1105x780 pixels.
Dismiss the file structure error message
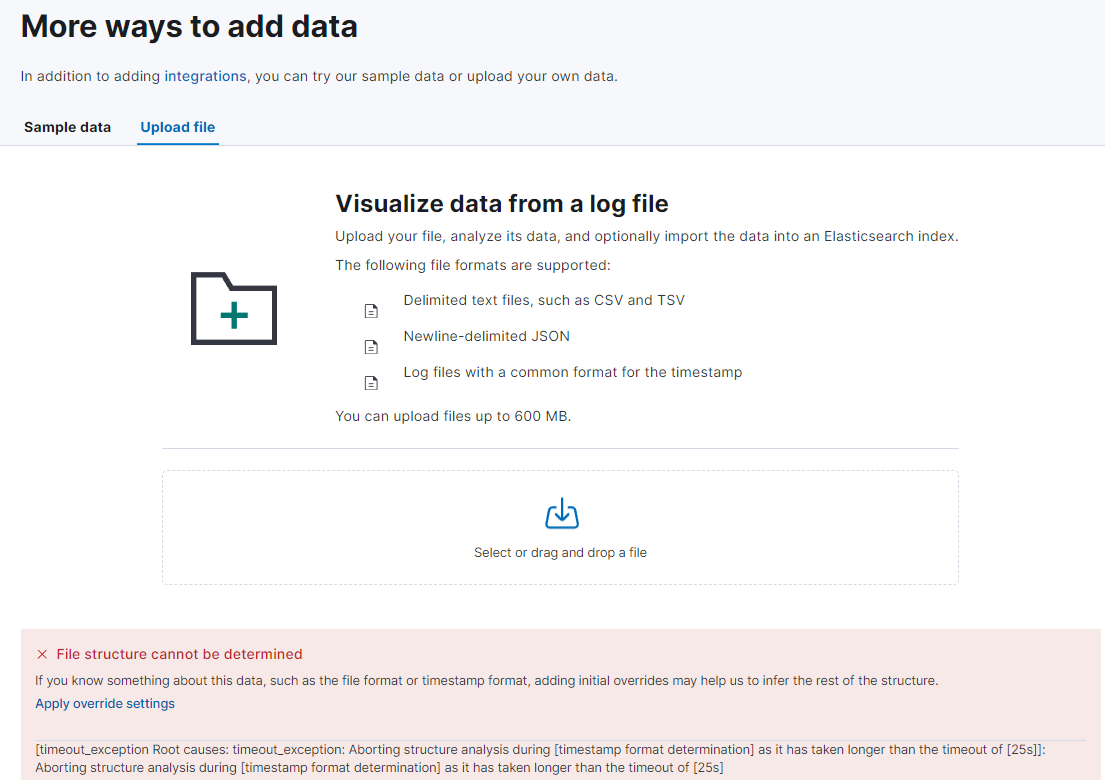[x=41, y=653]
